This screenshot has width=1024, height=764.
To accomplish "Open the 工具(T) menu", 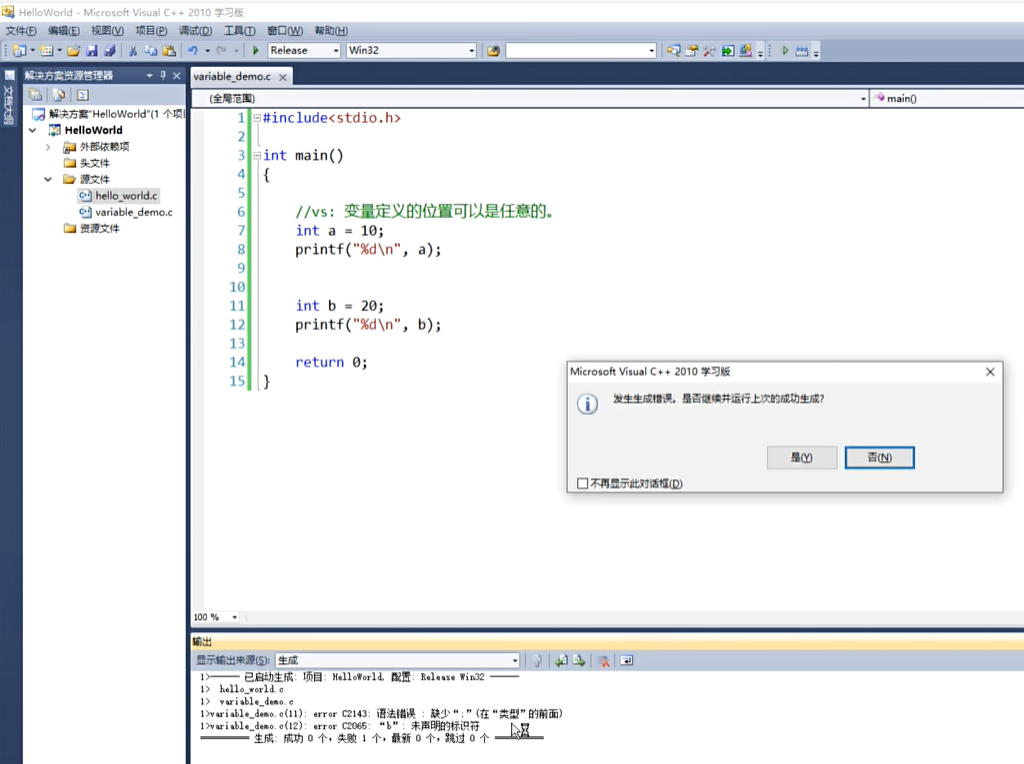I will (240, 31).
